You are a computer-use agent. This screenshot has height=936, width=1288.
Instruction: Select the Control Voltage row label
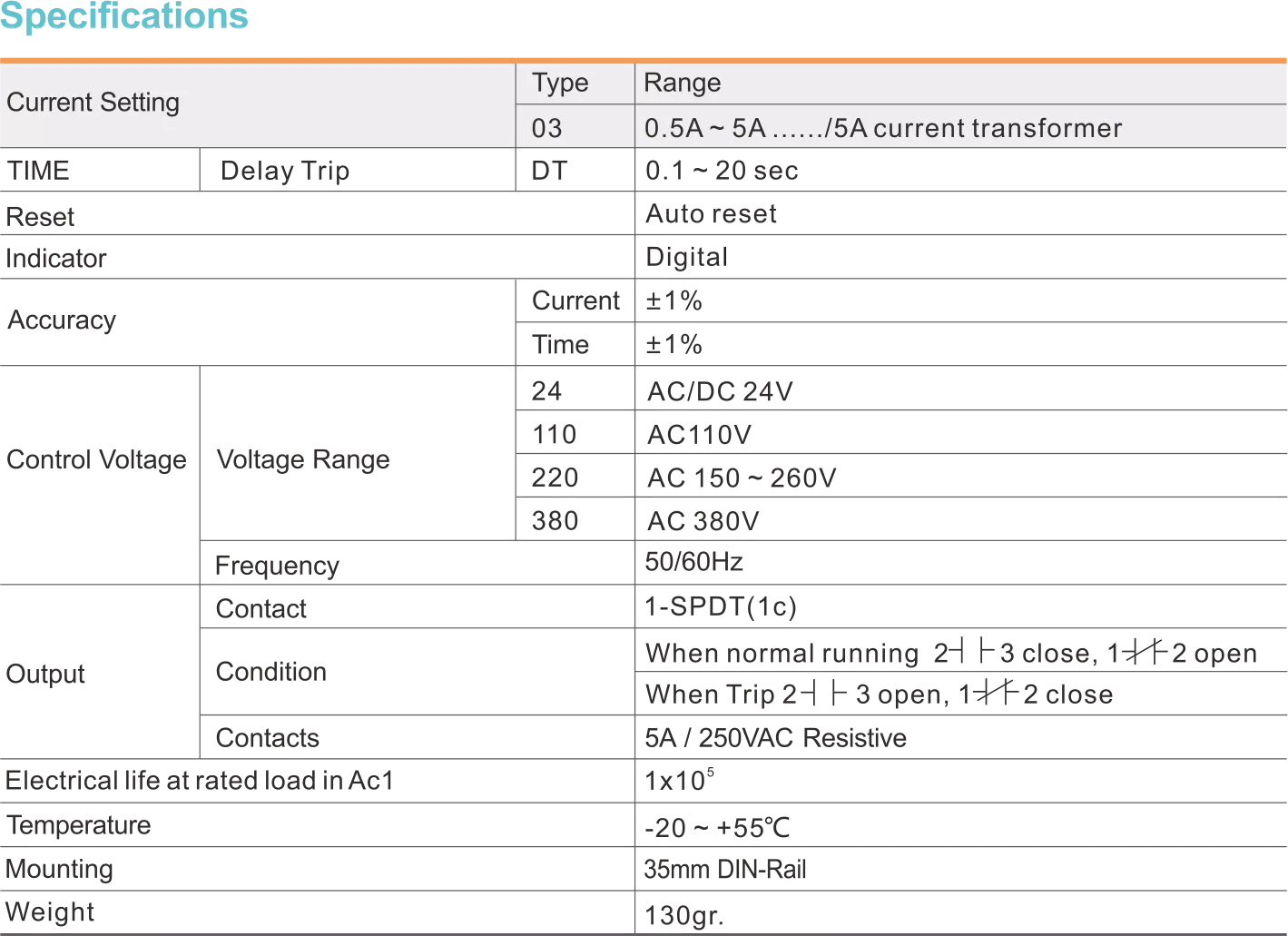(x=96, y=459)
